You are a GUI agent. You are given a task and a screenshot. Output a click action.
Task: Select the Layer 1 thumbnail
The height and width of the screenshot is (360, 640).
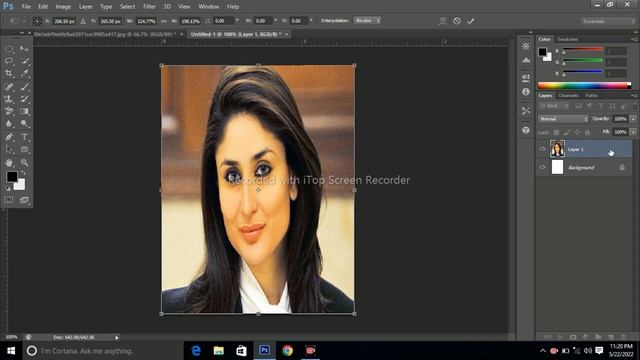point(557,149)
